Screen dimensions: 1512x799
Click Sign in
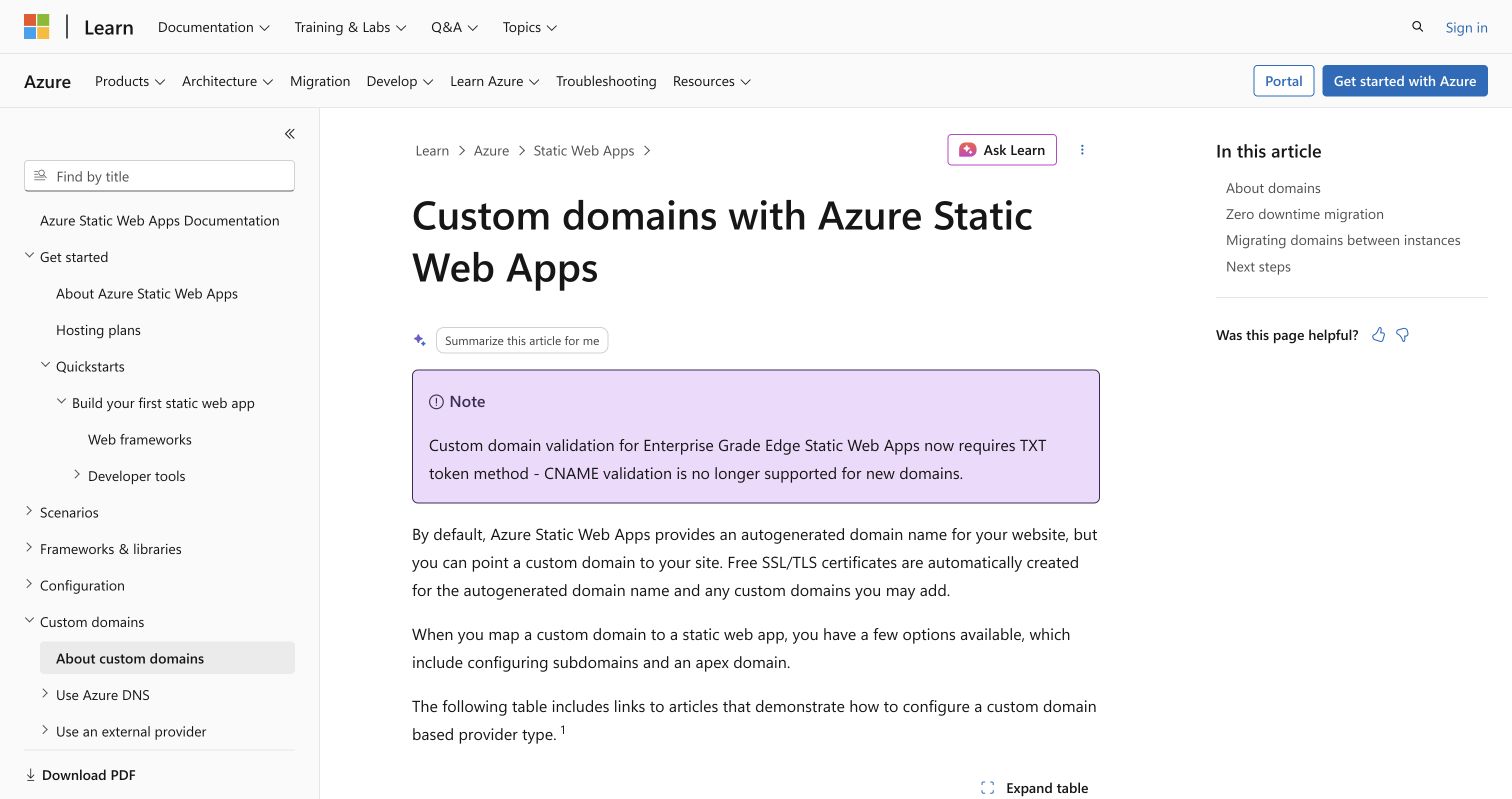pos(1466,27)
